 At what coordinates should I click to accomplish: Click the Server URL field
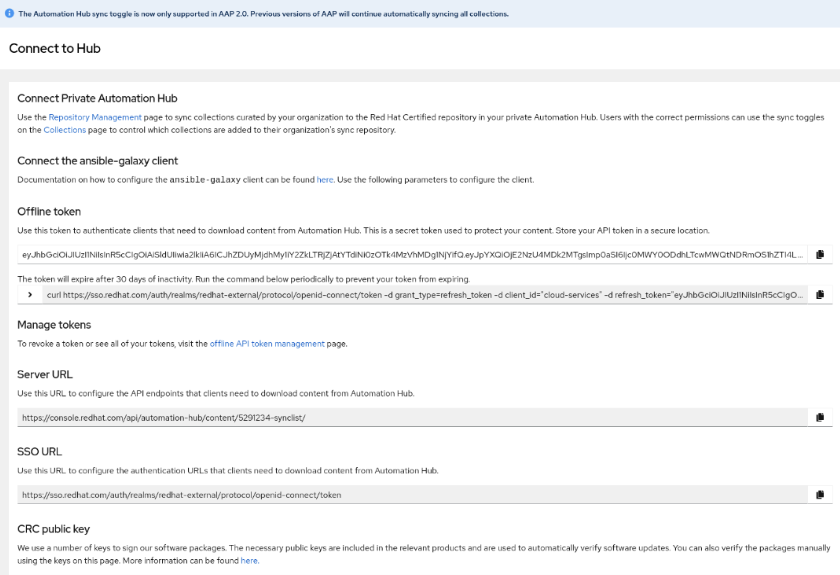412,417
